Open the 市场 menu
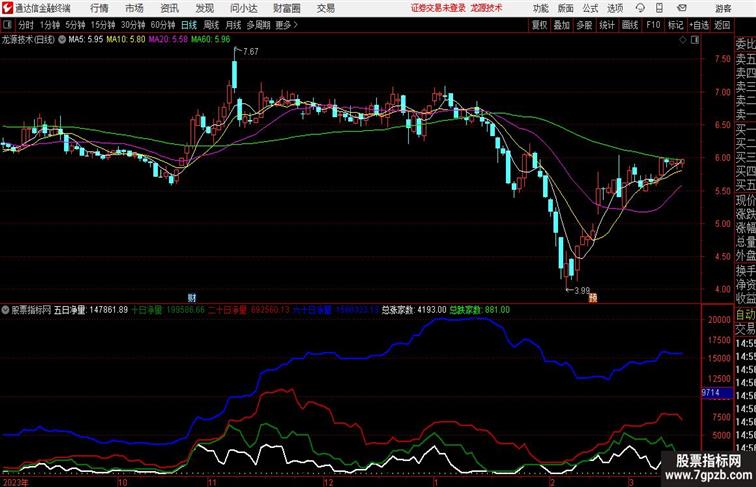Image resolution: width=756 pixels, height=487 pixels. (135, 8)
